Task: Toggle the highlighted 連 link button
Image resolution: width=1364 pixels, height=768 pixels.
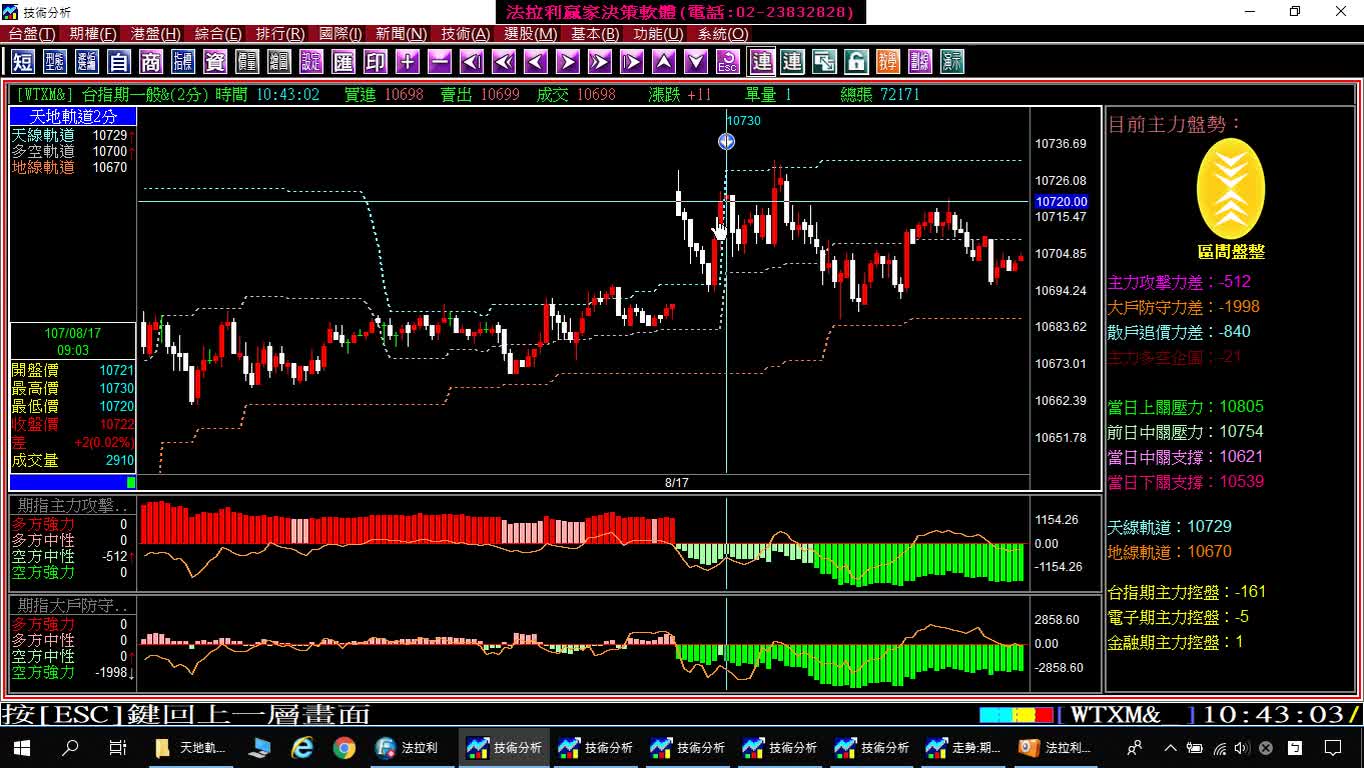Action: pos(762,62)
